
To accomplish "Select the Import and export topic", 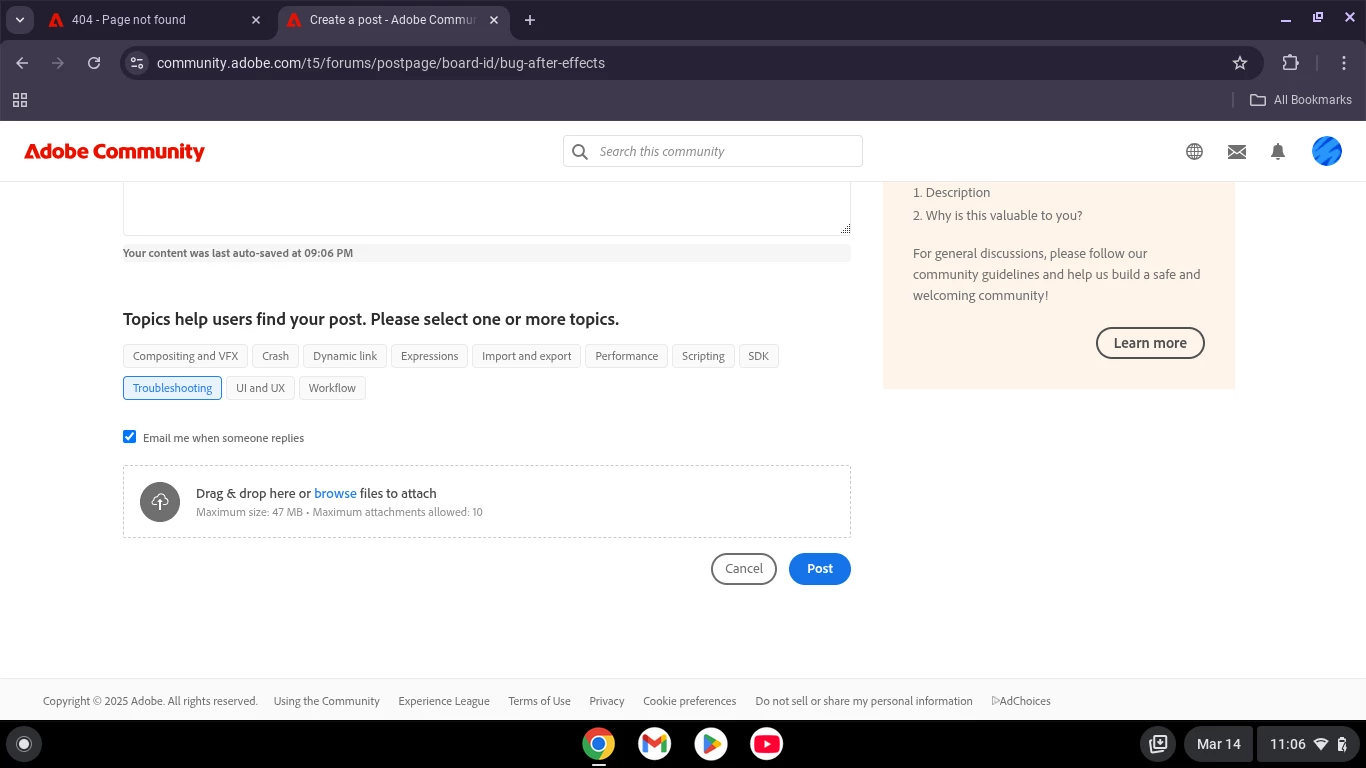I will pyautogui.click(x=527, y=356).
